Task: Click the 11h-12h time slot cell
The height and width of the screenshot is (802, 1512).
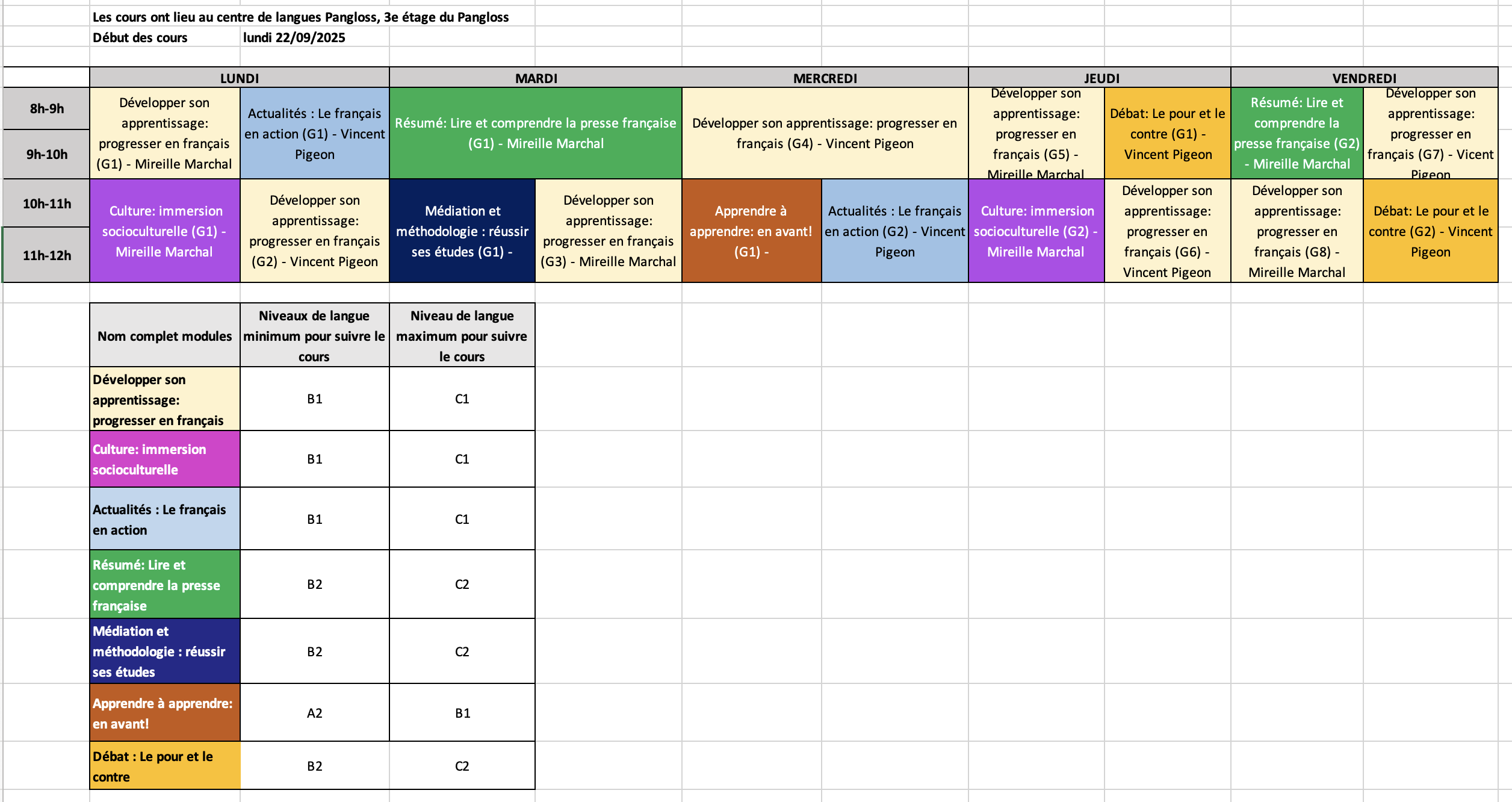Action: [x=46, y=255]
